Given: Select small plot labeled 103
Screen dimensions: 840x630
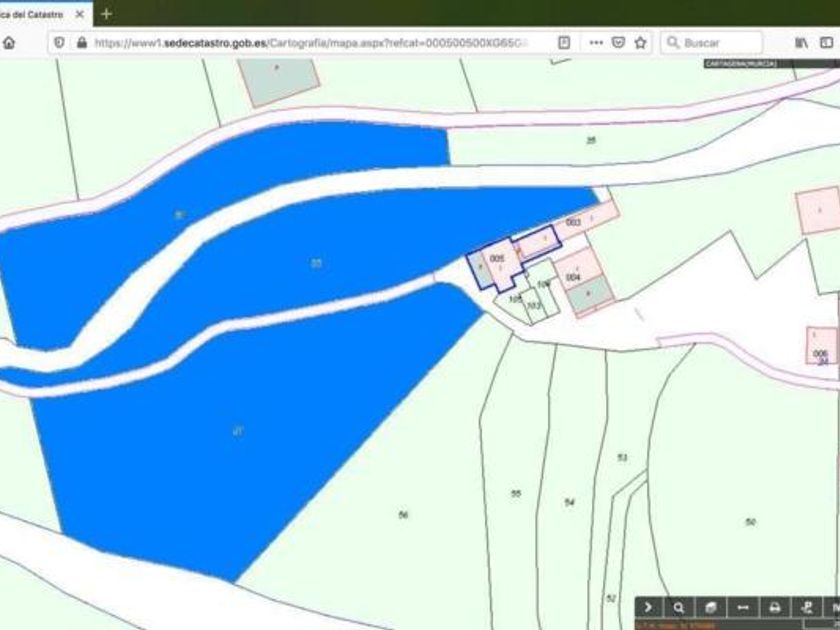Looking at the screenshot, I should (x=534, y=305).
